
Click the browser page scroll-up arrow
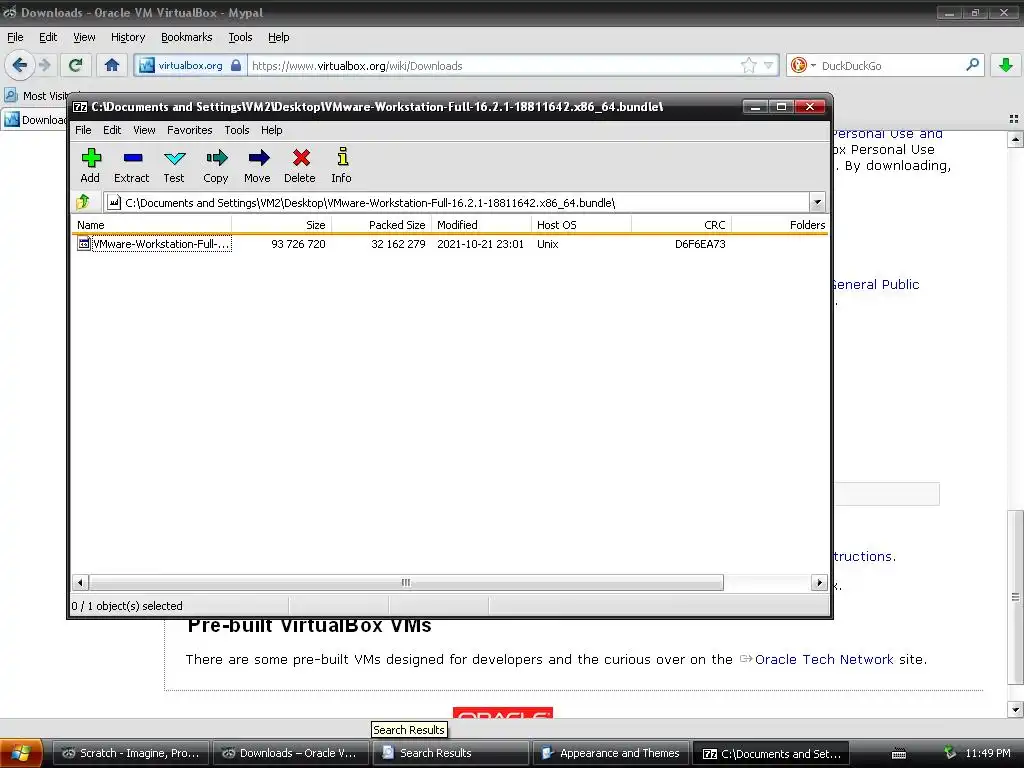point(1015,139)
